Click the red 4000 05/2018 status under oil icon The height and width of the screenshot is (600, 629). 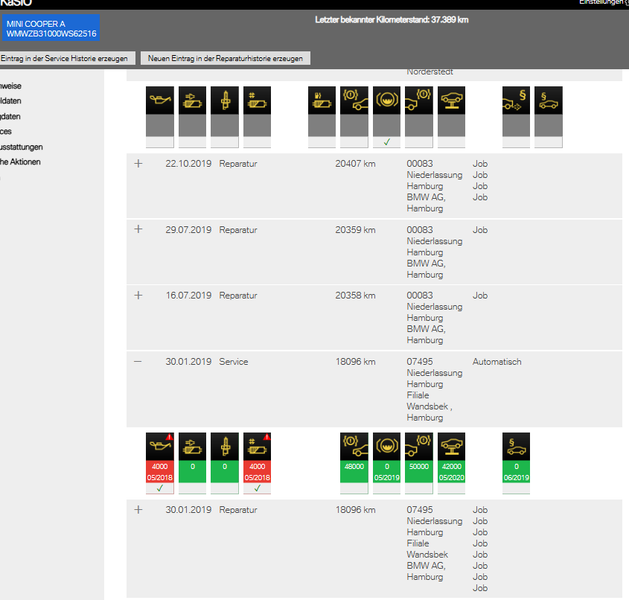coord(160,472)
